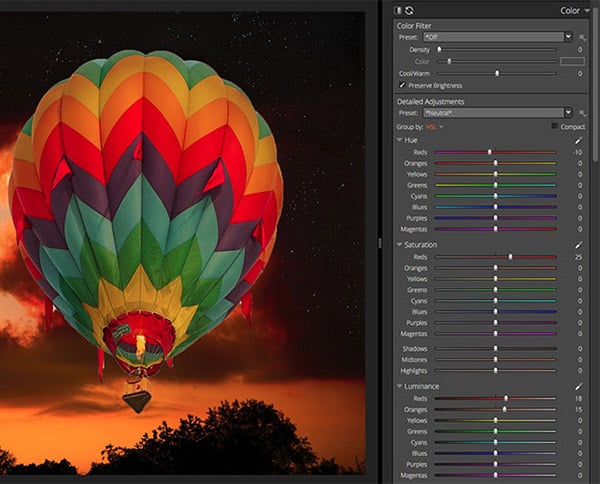Click the Luminance Reds value 18
The image size is (600, 484).
point(579,398)
